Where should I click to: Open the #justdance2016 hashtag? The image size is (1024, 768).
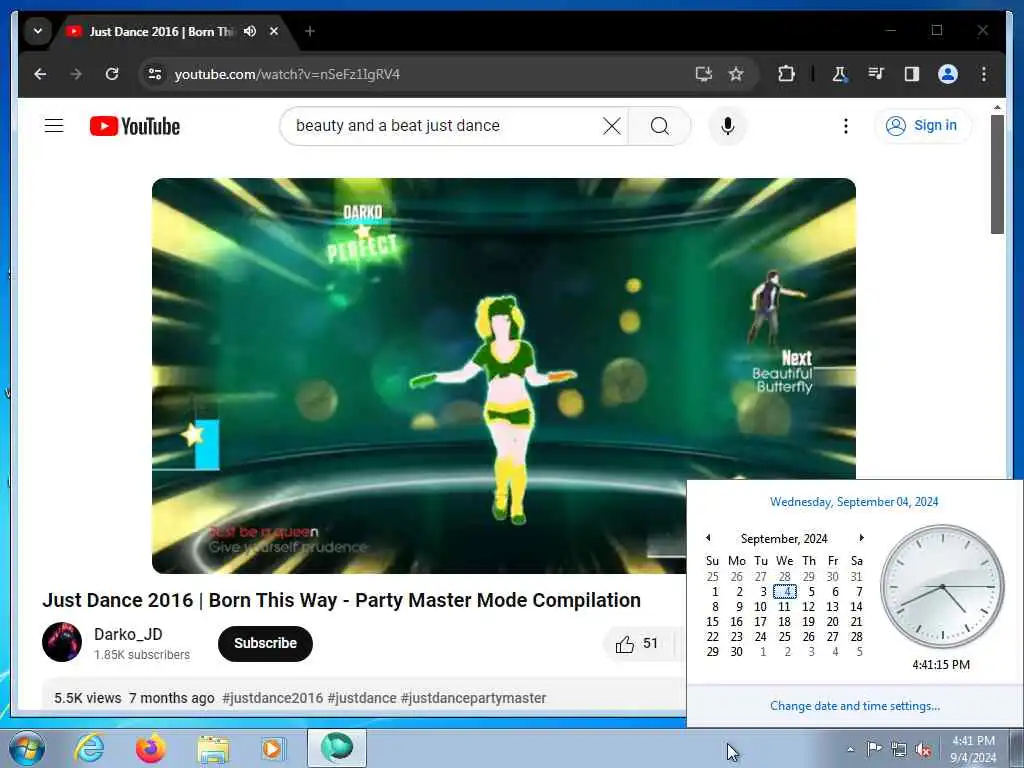click(x=272, y=698)
